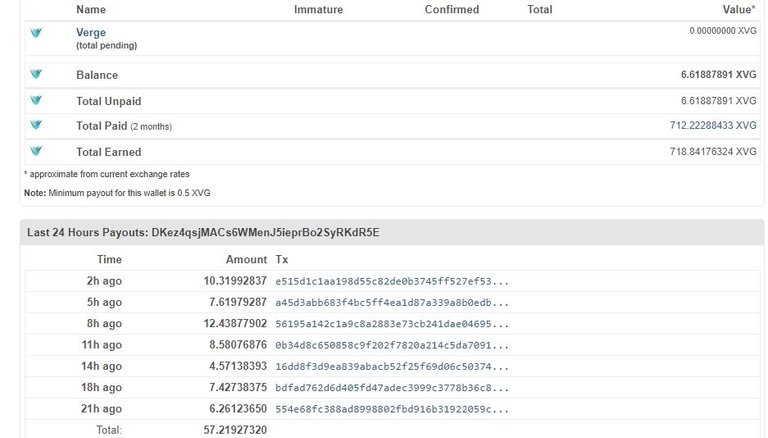Select the Balance value 6.61887891 XVG
The image size is (768, 438).
pos(719,74)
